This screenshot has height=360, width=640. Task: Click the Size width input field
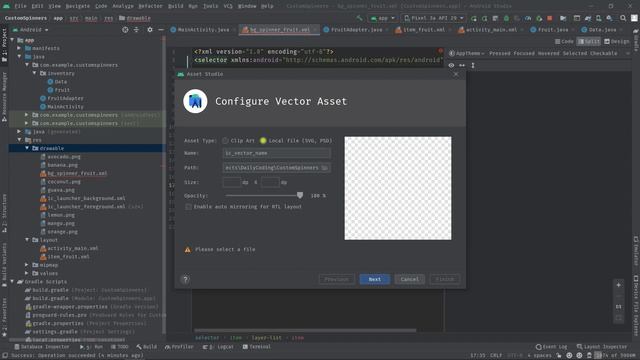pos(232,182)
